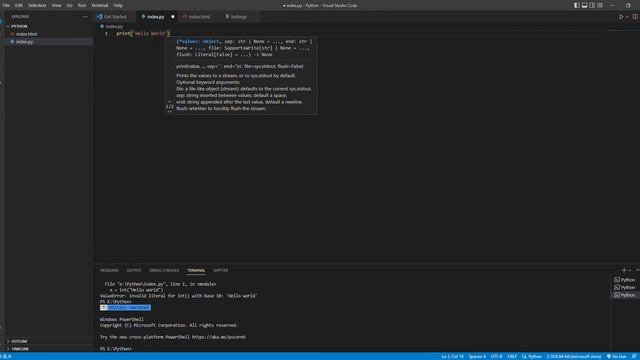640x360 pixels.
Task: Select Python interpreter 3.10 64-bit
Action: (x=574, y=356)
